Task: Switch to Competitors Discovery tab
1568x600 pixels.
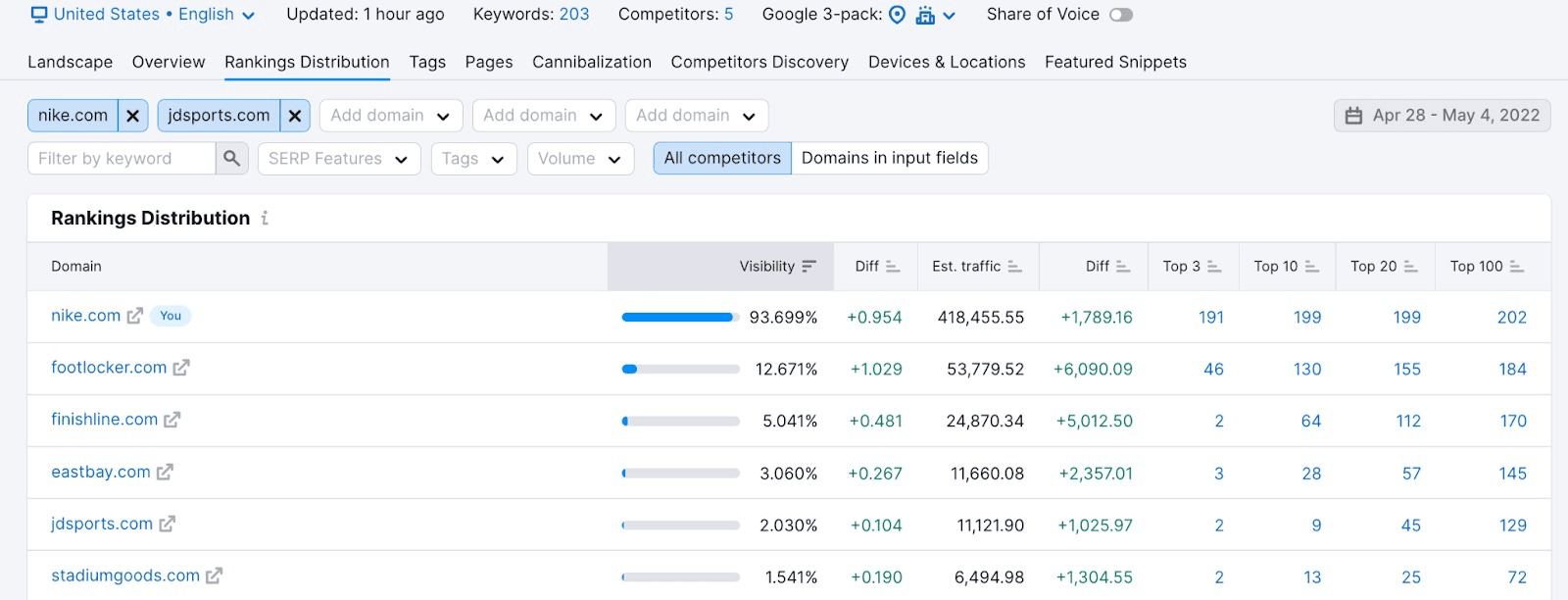Action: 759,62
